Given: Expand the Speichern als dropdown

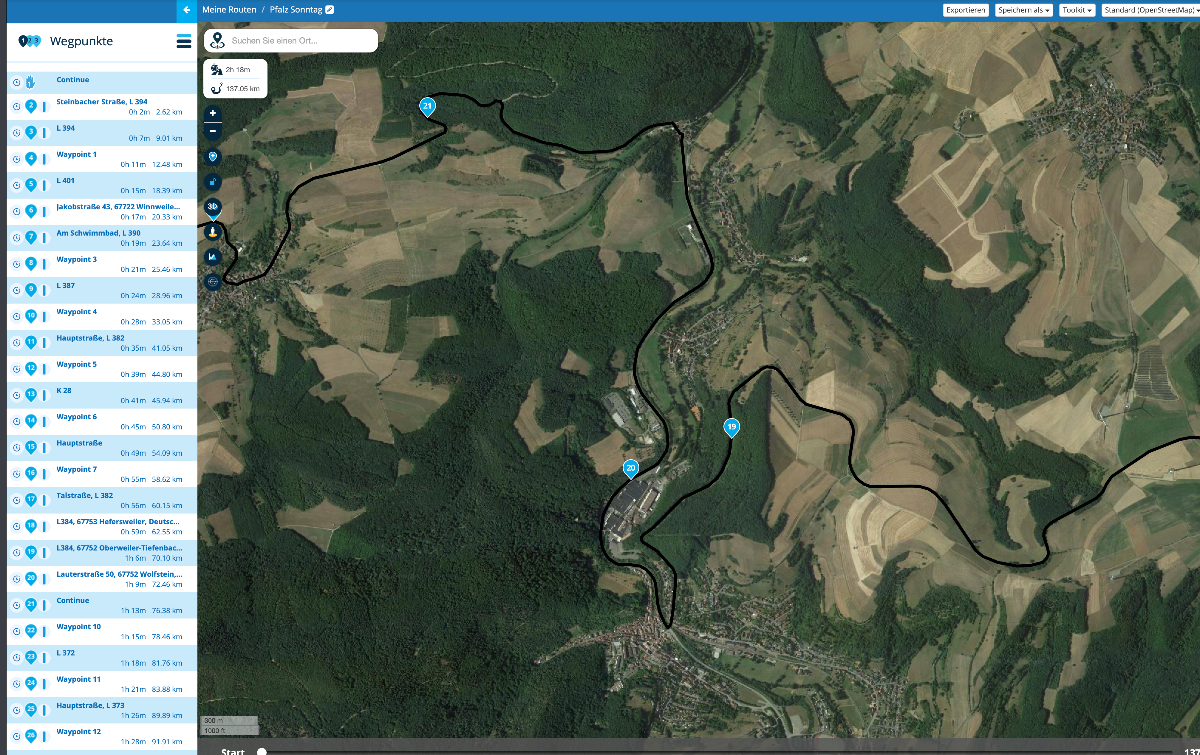Looking at the screenshot, I should pos(1024,9).
